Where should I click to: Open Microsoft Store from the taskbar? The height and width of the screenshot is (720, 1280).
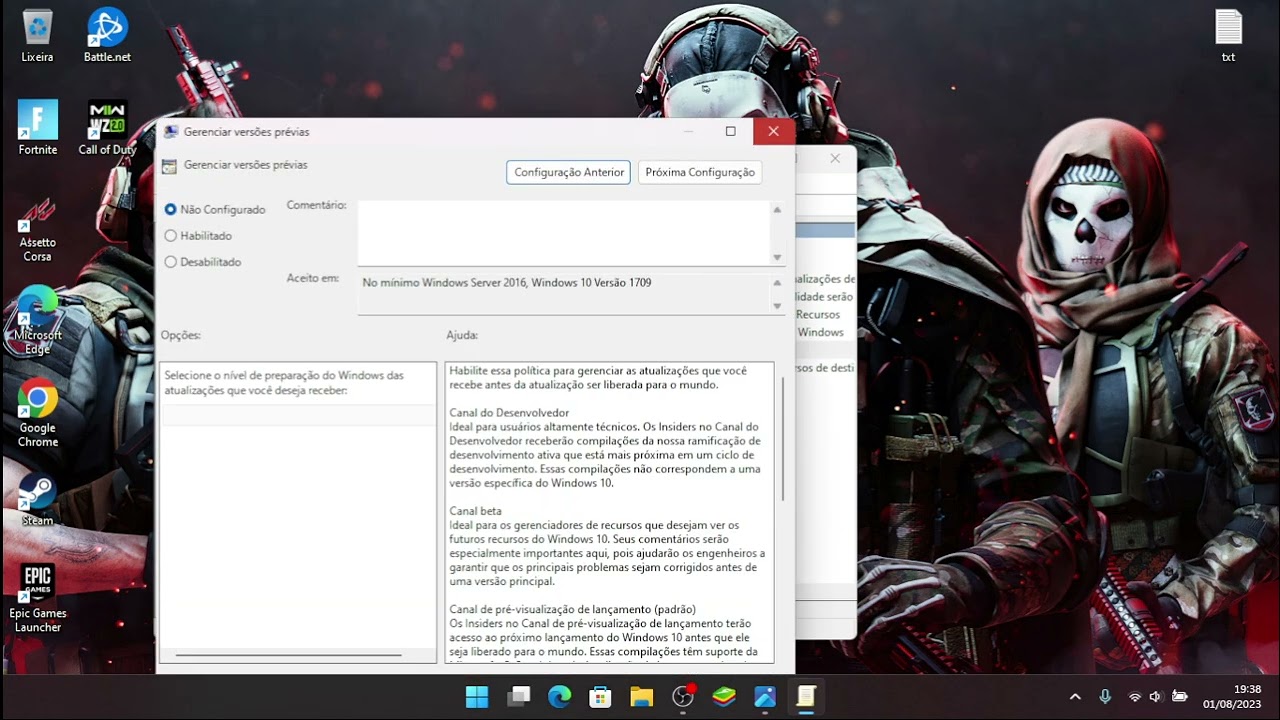600,697
